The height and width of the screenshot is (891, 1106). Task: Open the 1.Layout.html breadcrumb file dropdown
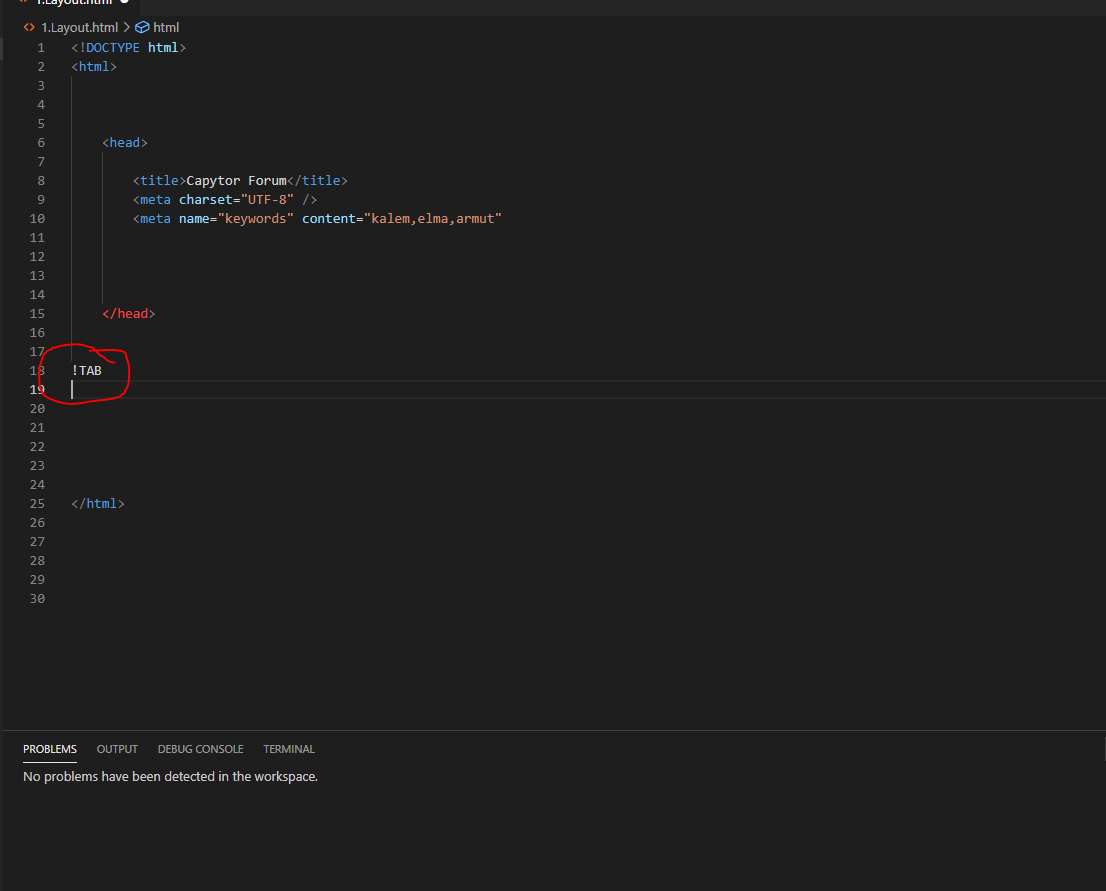tap(79, 28)
